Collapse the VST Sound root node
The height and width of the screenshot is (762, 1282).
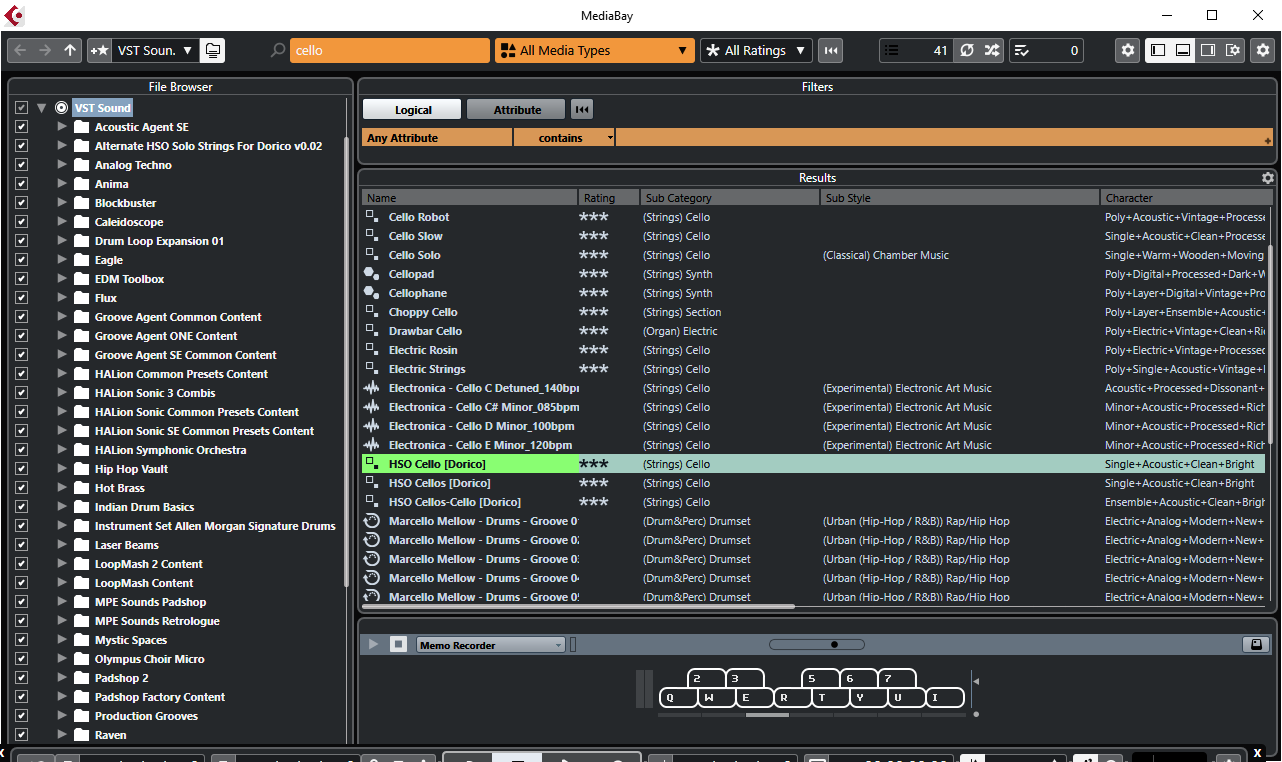tap(42, 108)
